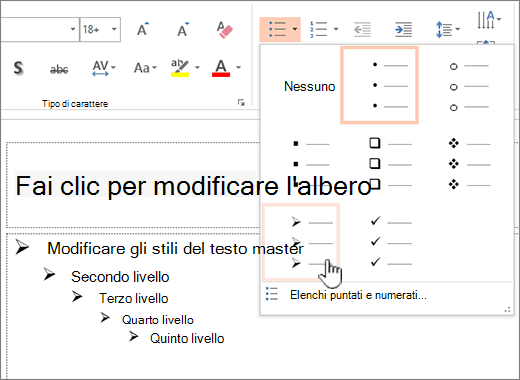Open highlight color dropdown arrow

197,68
